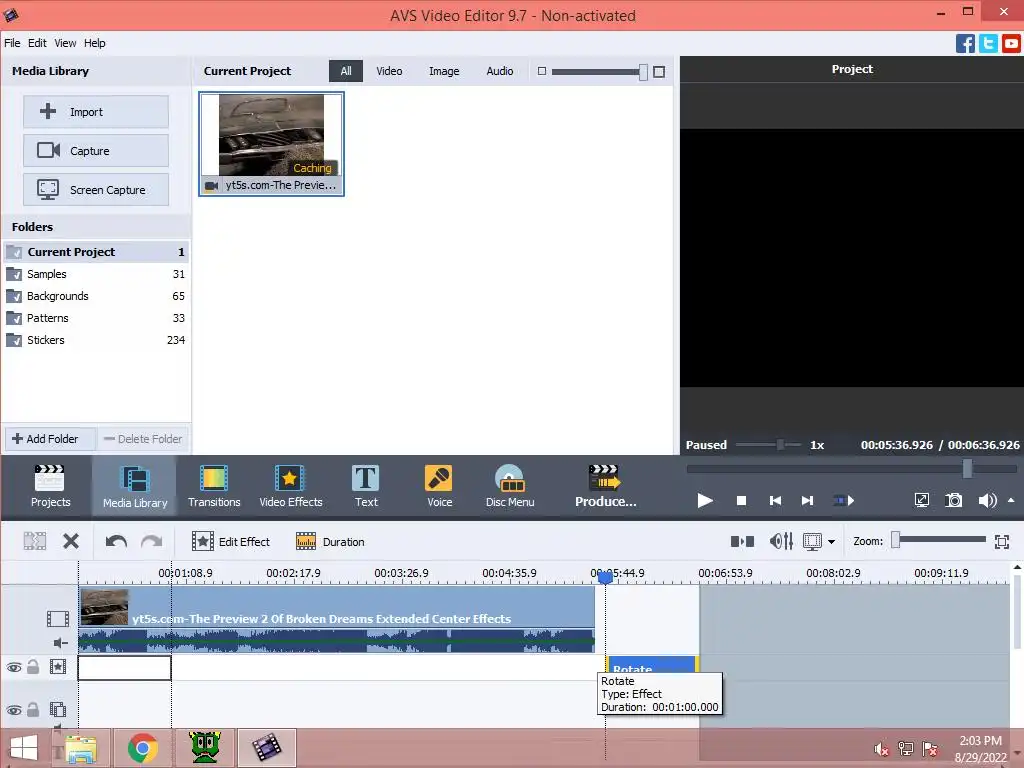Image resolution: width=1024 pixels, height=768 pixels.
Task: Open the Help menu
Action: (x=95, y=43)
